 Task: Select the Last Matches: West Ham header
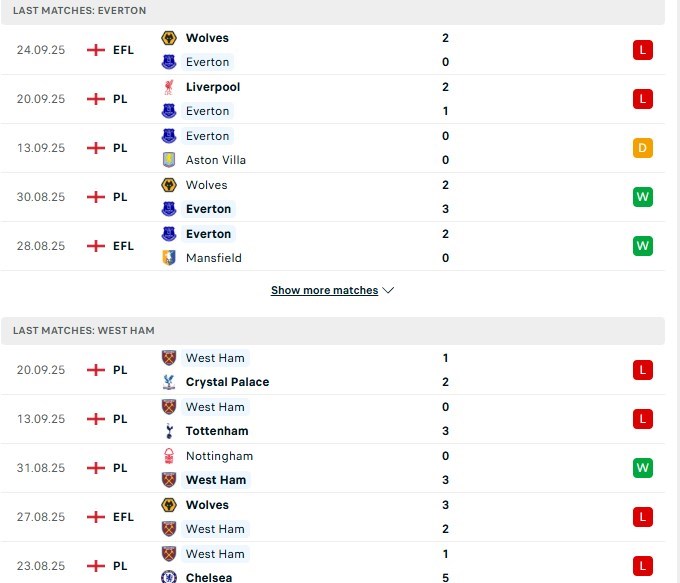(x=84, y=330)
